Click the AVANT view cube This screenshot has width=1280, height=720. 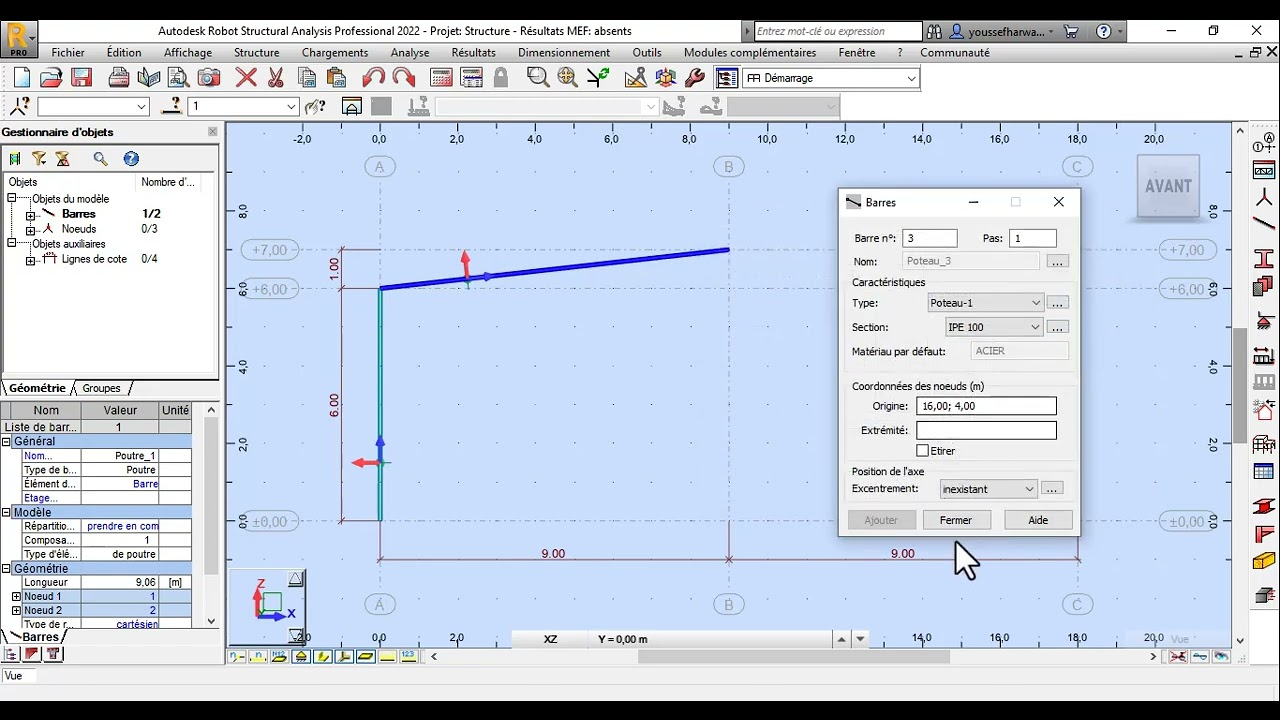tap(1168, 186)
